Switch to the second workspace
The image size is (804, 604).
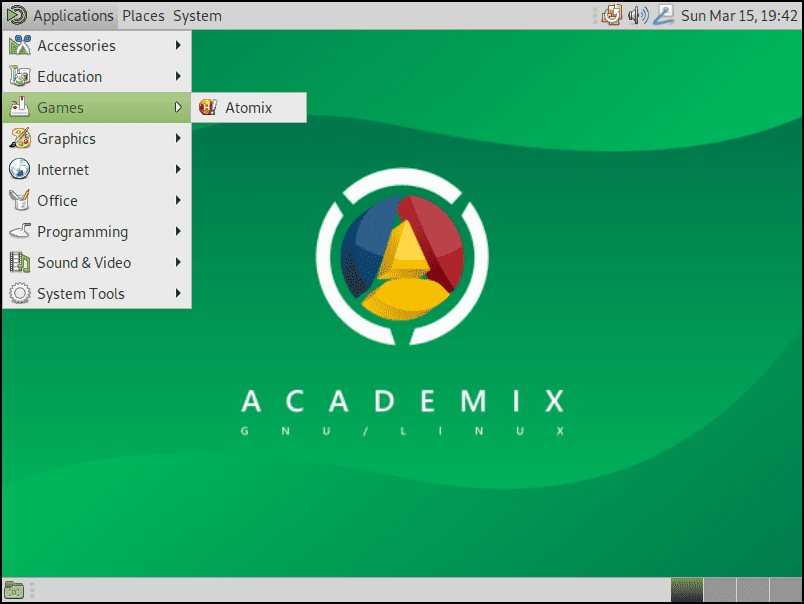click(720, 590)
